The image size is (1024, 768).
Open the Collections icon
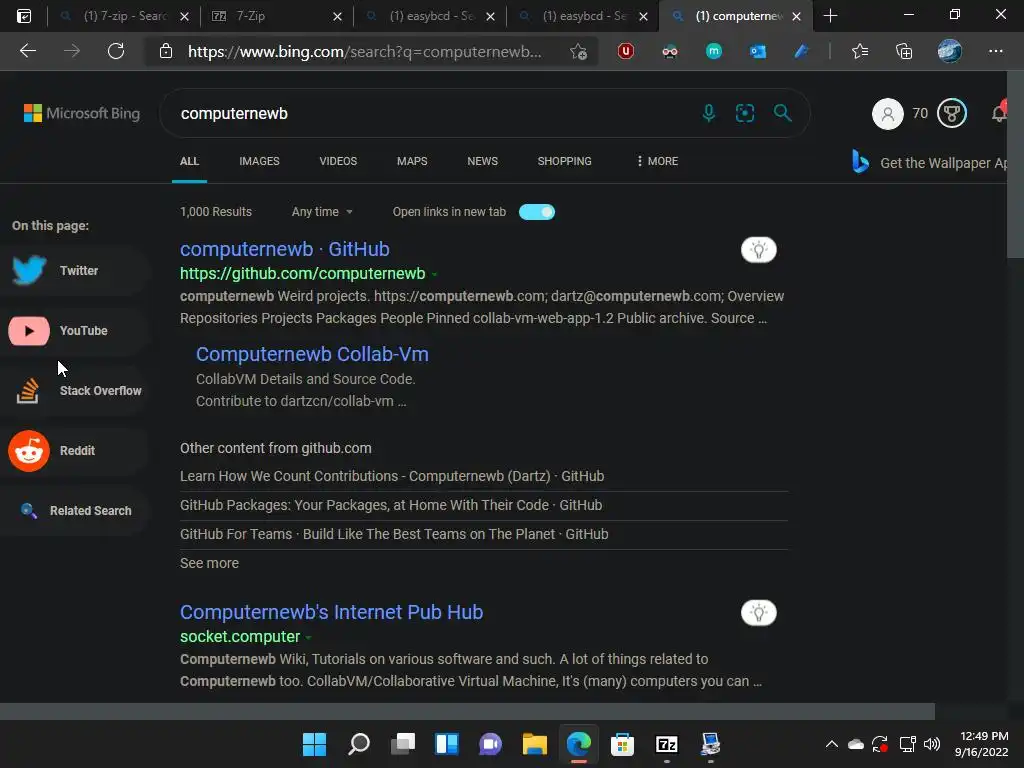[904, 51]
